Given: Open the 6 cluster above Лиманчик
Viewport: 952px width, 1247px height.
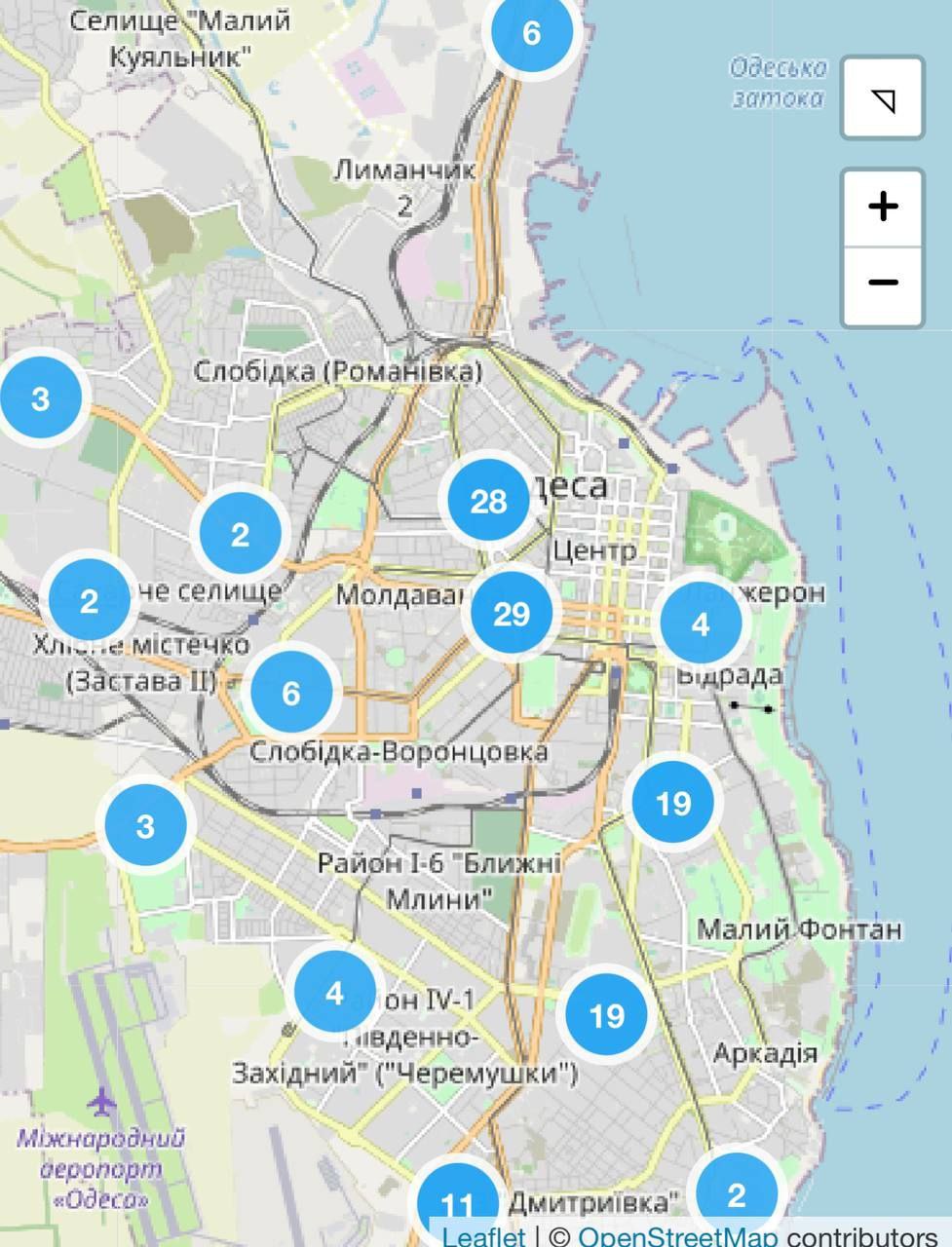Looking at the screenshot, I should point(531,32).
